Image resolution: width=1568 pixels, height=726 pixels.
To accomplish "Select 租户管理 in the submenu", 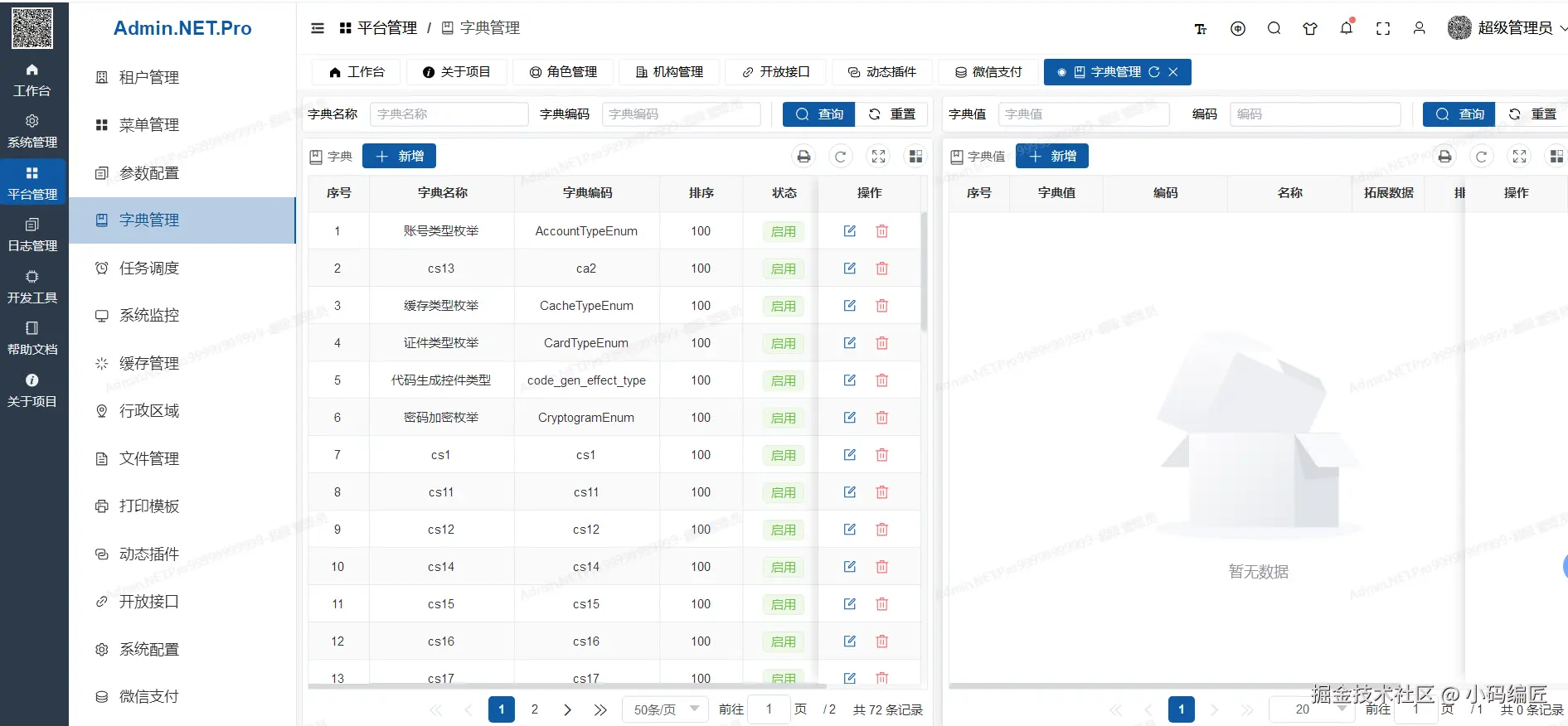I will point(182,78).
